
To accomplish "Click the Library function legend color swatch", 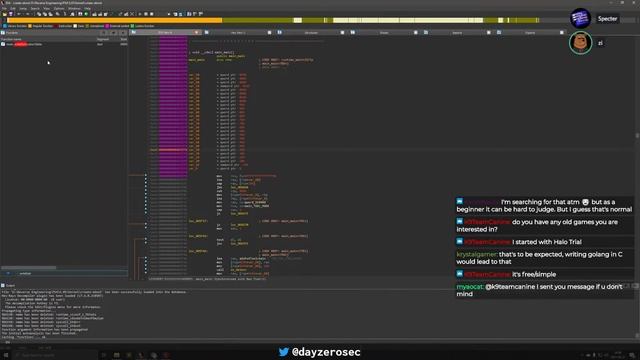I will click(5, 26).
